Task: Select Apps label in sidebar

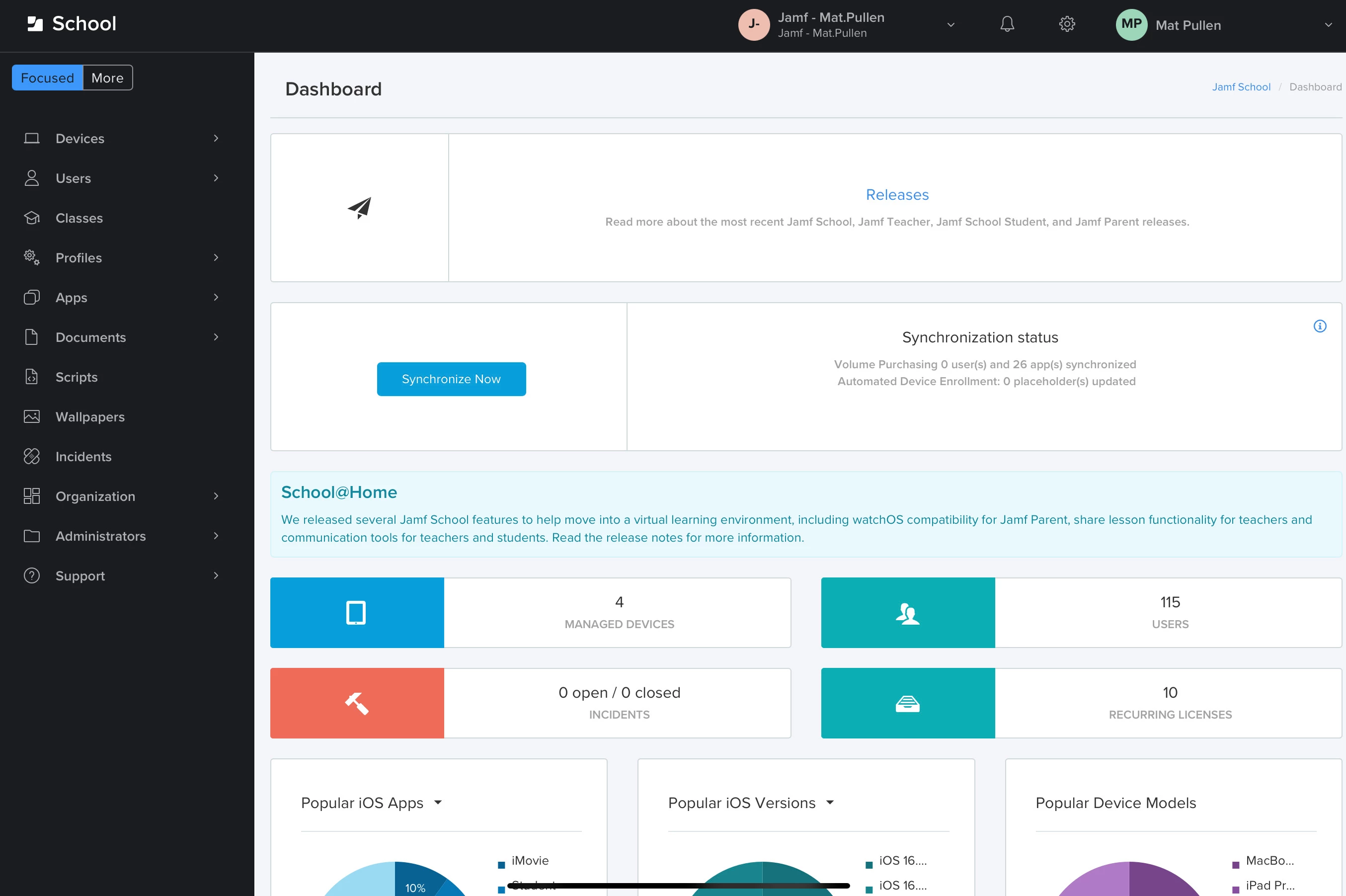Action: 72,298
